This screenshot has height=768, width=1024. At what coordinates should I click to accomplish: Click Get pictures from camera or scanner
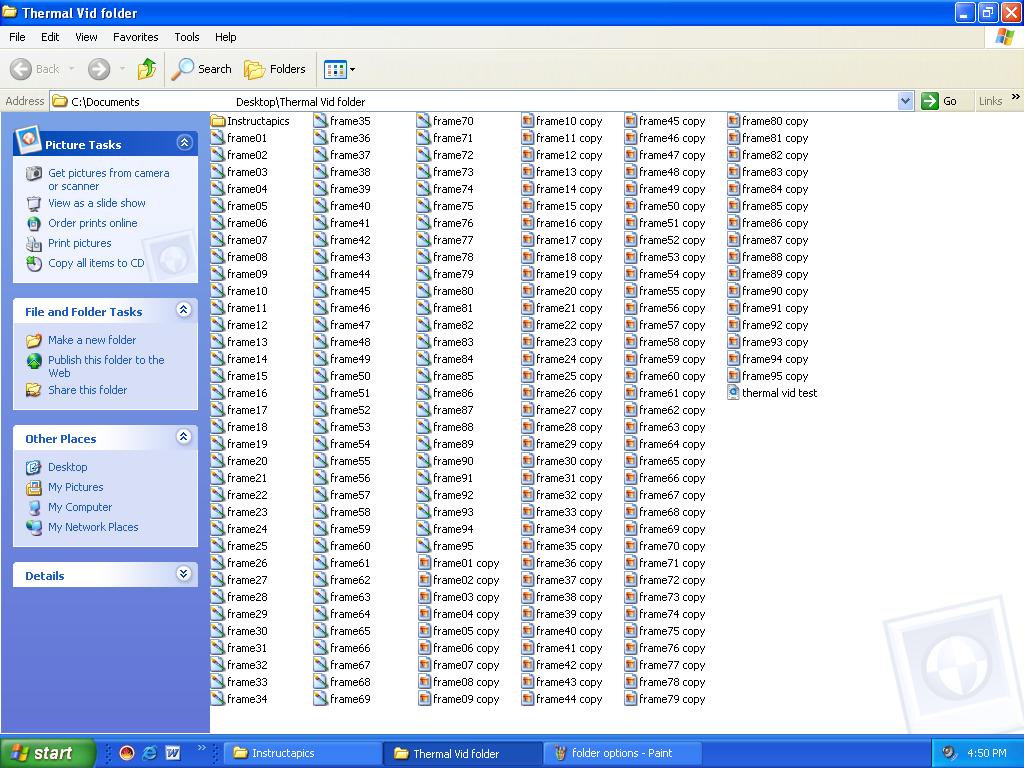pos(108,180)
